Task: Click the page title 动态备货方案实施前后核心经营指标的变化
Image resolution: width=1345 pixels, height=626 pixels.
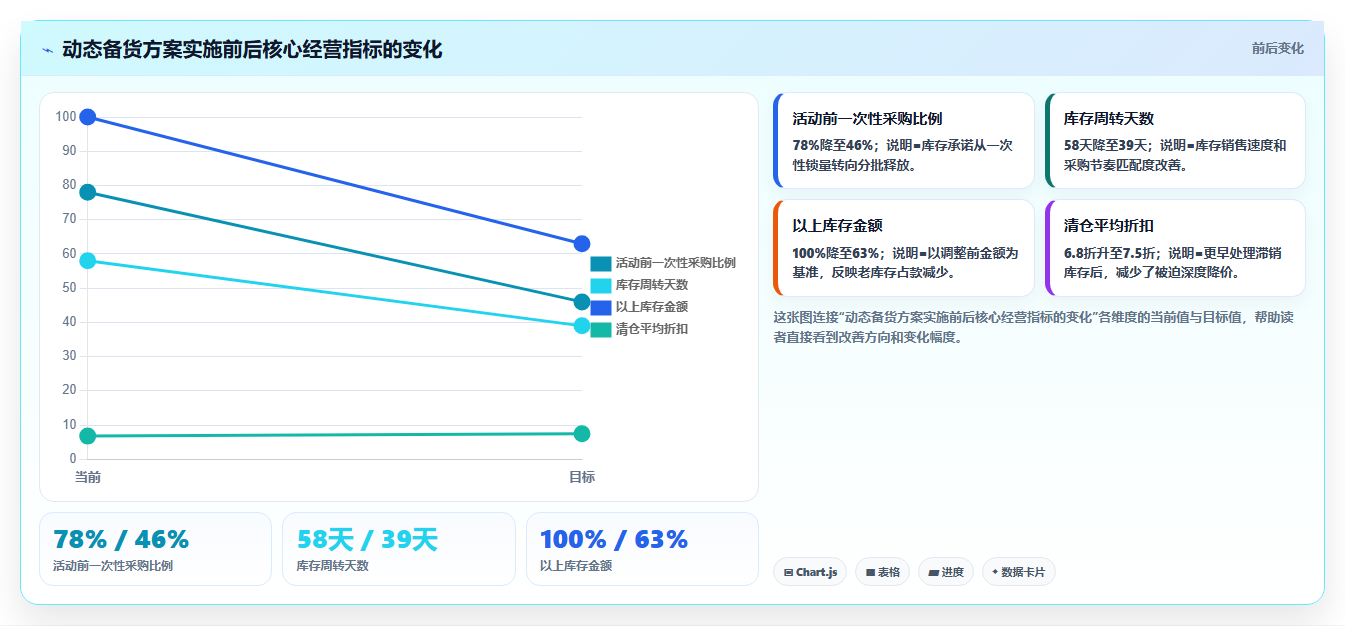Action: click(x=252, y=49)
